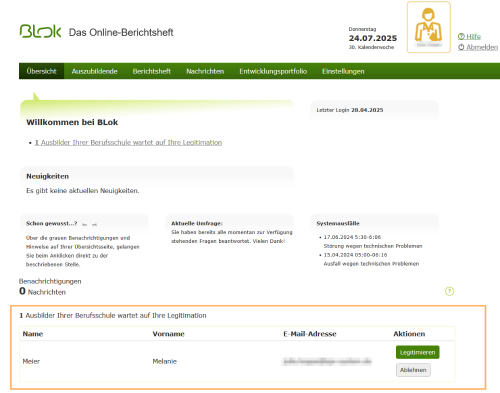The width and height of the screenshot is (500, 393).
Task: Click the Ablehnen button
Action: coord(413,370)
